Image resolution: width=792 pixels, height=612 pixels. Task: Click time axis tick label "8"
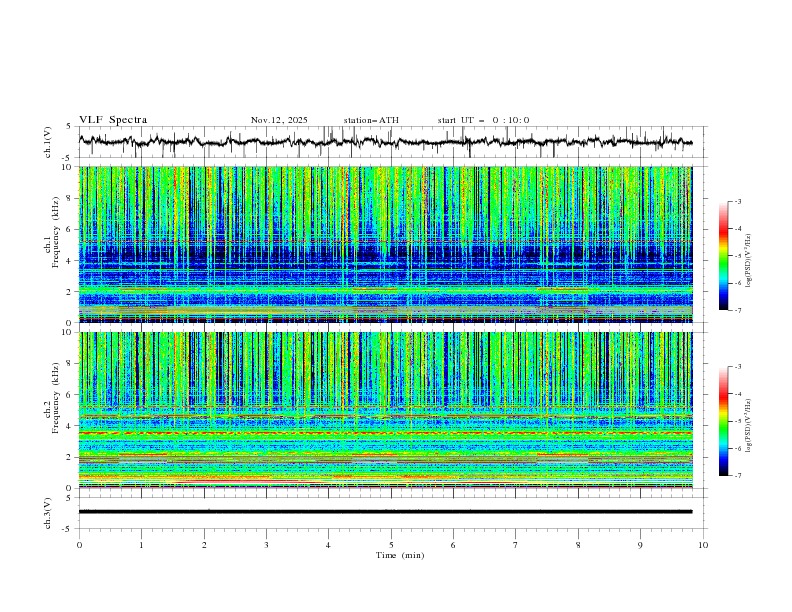[578, 545]
